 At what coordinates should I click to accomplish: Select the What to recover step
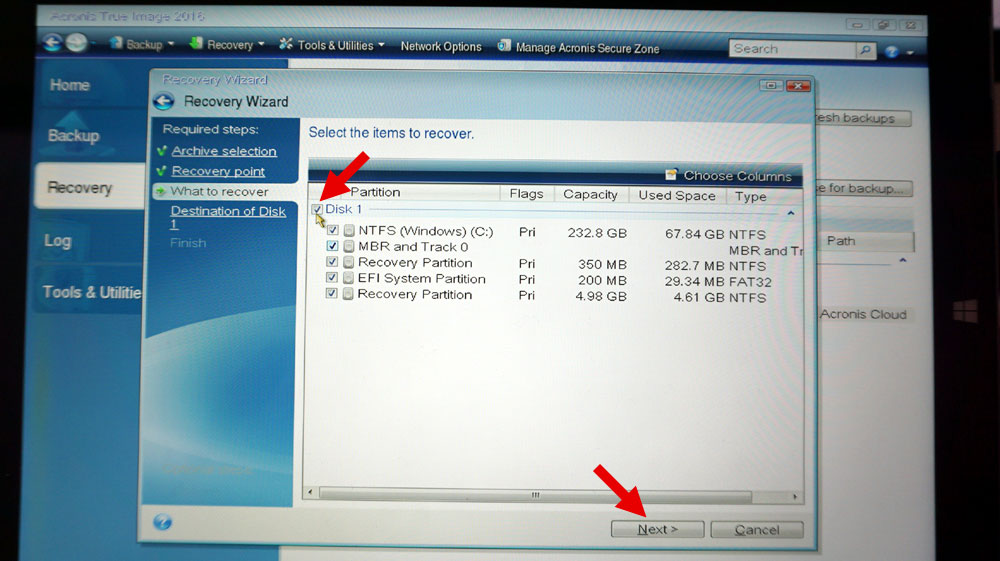[x=219, y=191]
